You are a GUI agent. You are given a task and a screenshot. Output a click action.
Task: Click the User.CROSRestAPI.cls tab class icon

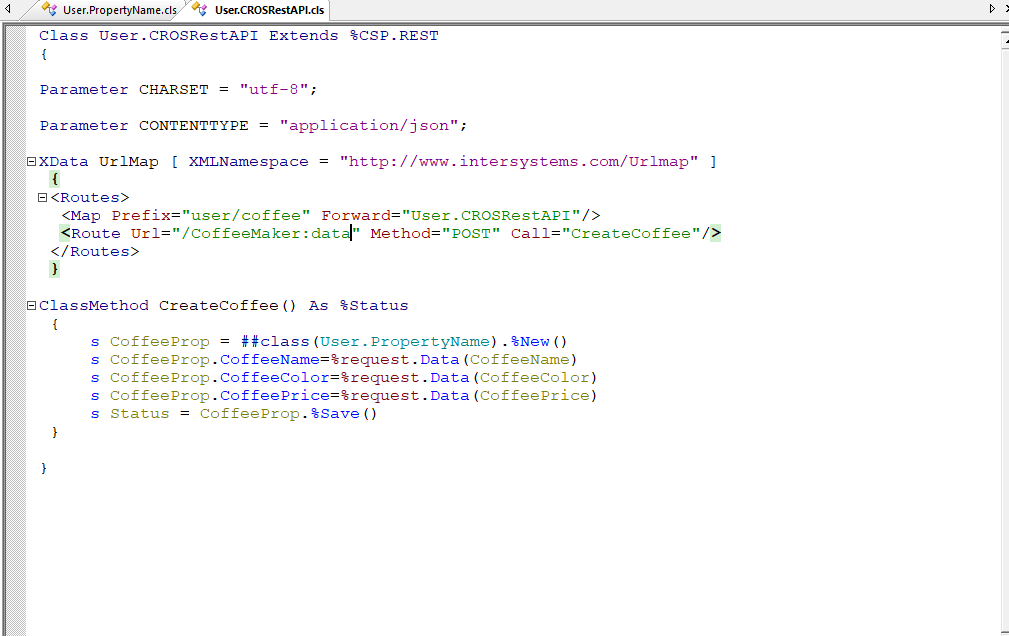pyautogui.click(x=199, y=9)
